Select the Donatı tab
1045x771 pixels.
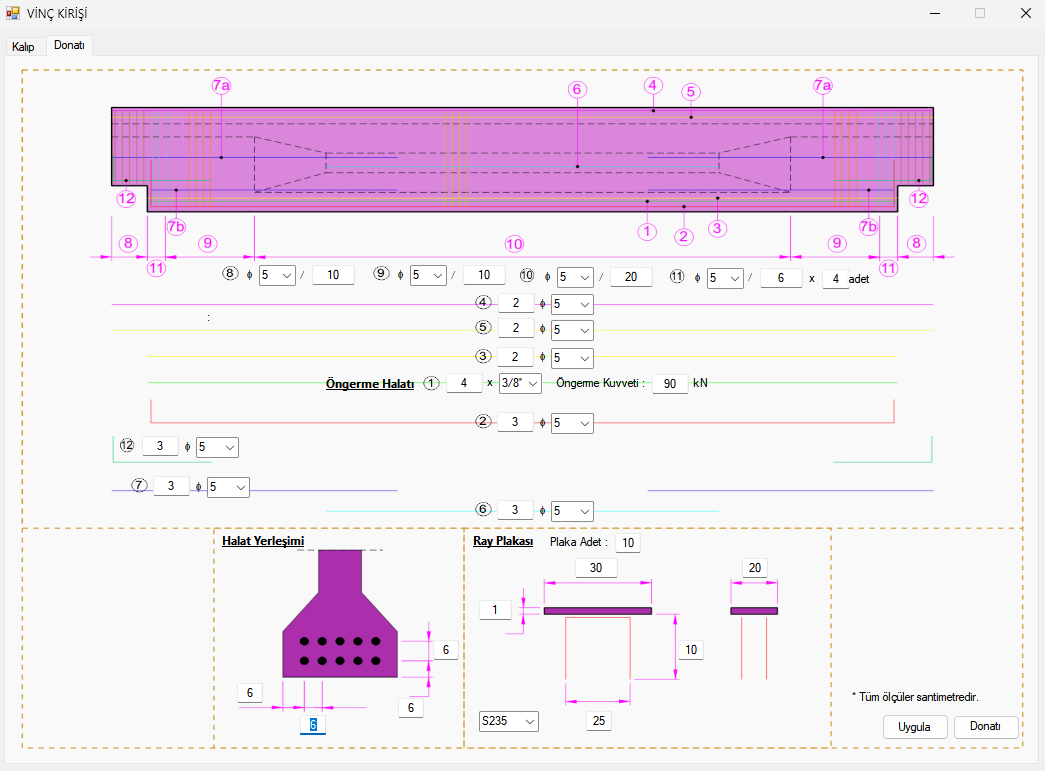(x=69, y=46)
